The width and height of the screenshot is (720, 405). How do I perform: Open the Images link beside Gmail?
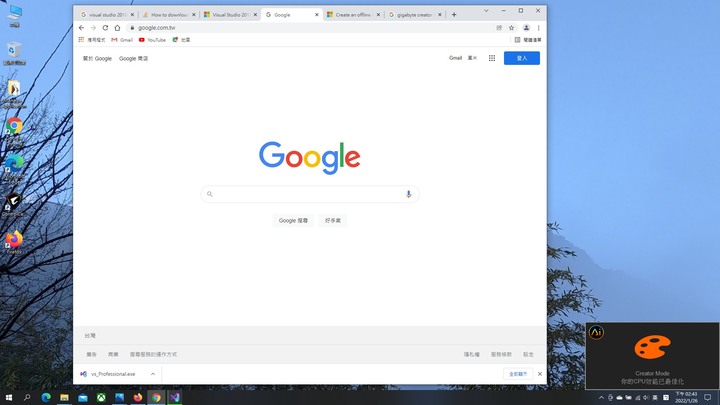click(x=472, y=58)
